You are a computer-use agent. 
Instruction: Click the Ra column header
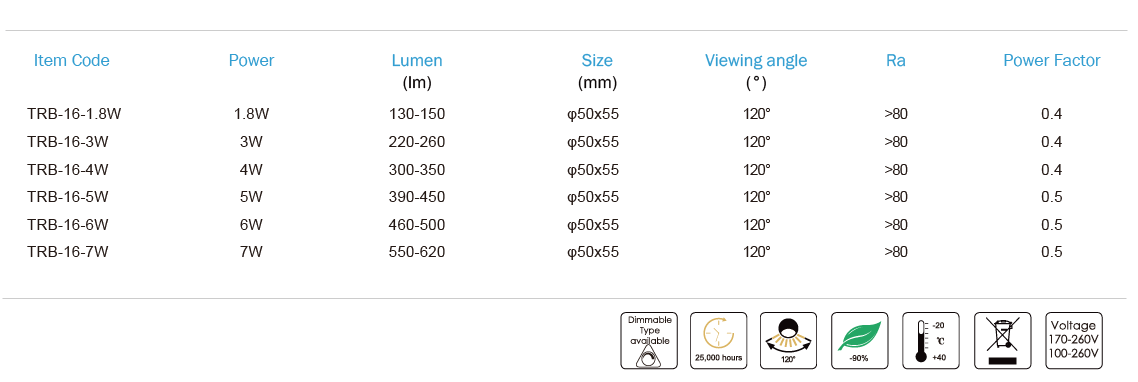[896, 60]
